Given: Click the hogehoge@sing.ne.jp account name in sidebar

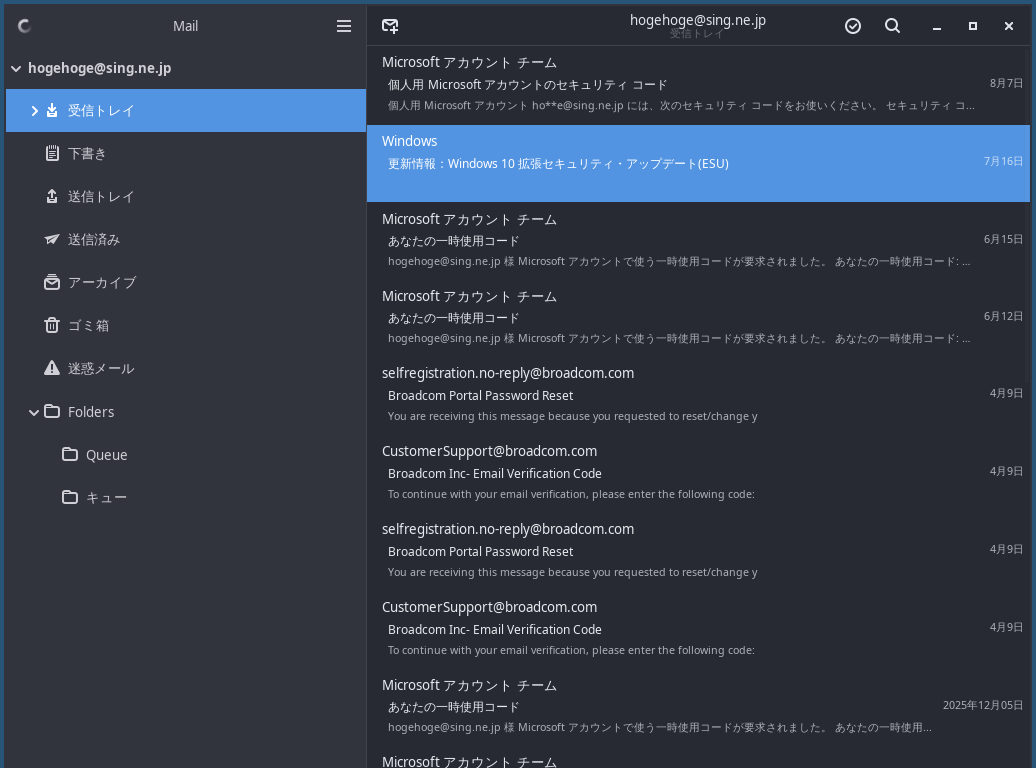Looking at the screenshot, I should point(99,68).
